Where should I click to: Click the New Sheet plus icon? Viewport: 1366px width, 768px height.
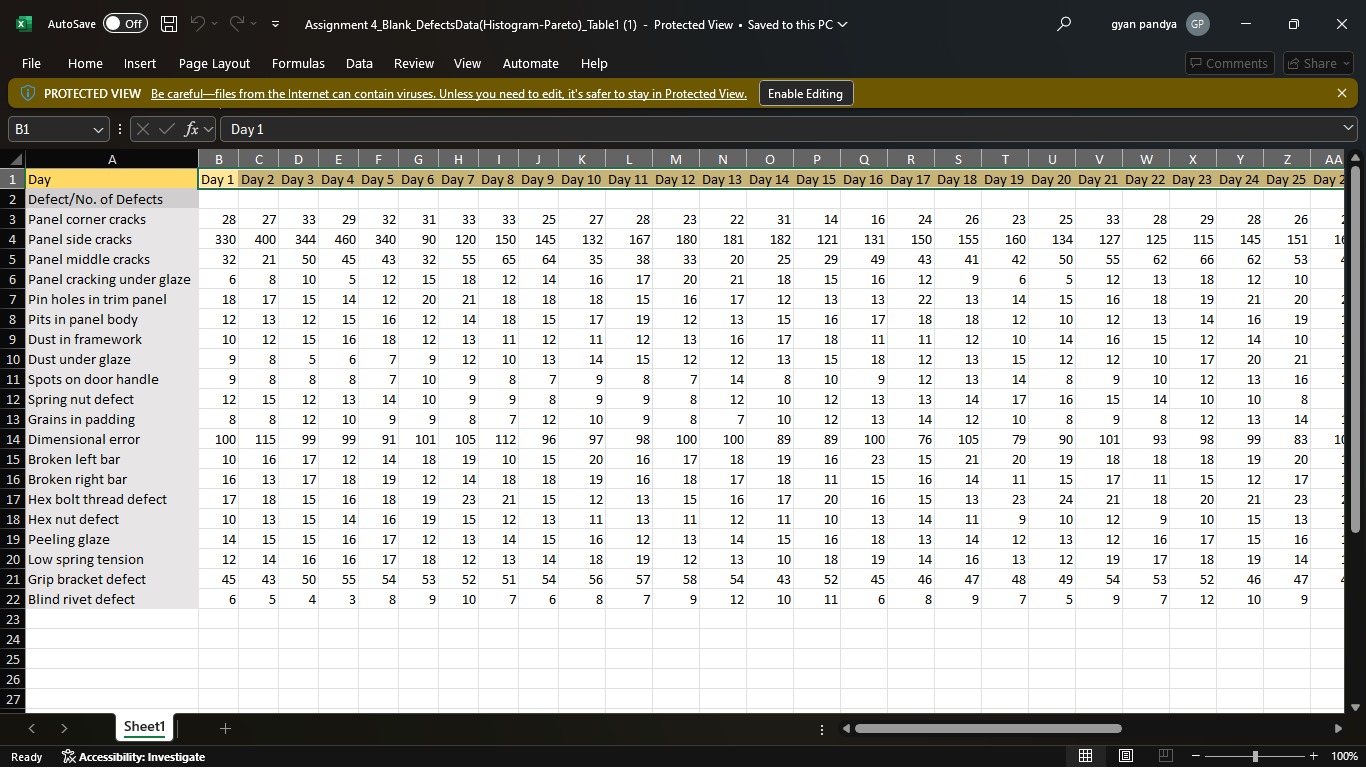pyautogui.click(x=225, y=728)
